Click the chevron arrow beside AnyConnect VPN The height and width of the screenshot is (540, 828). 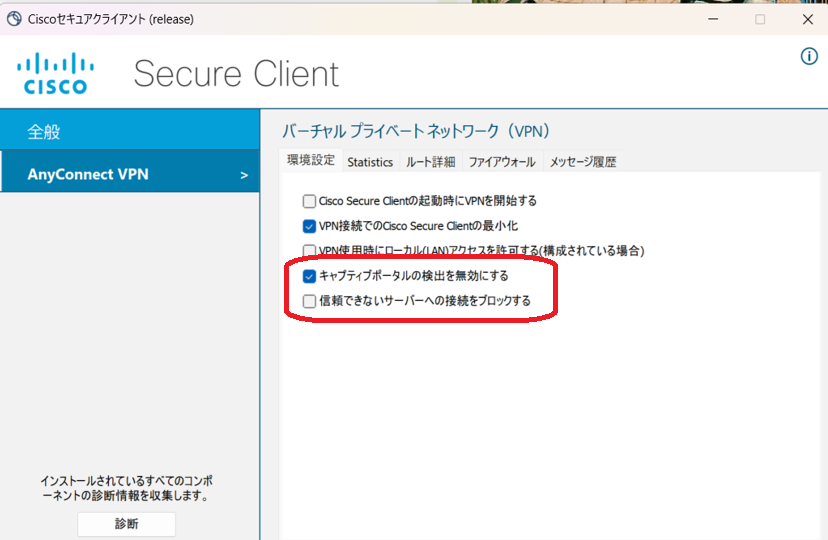[x=244, y=175]
